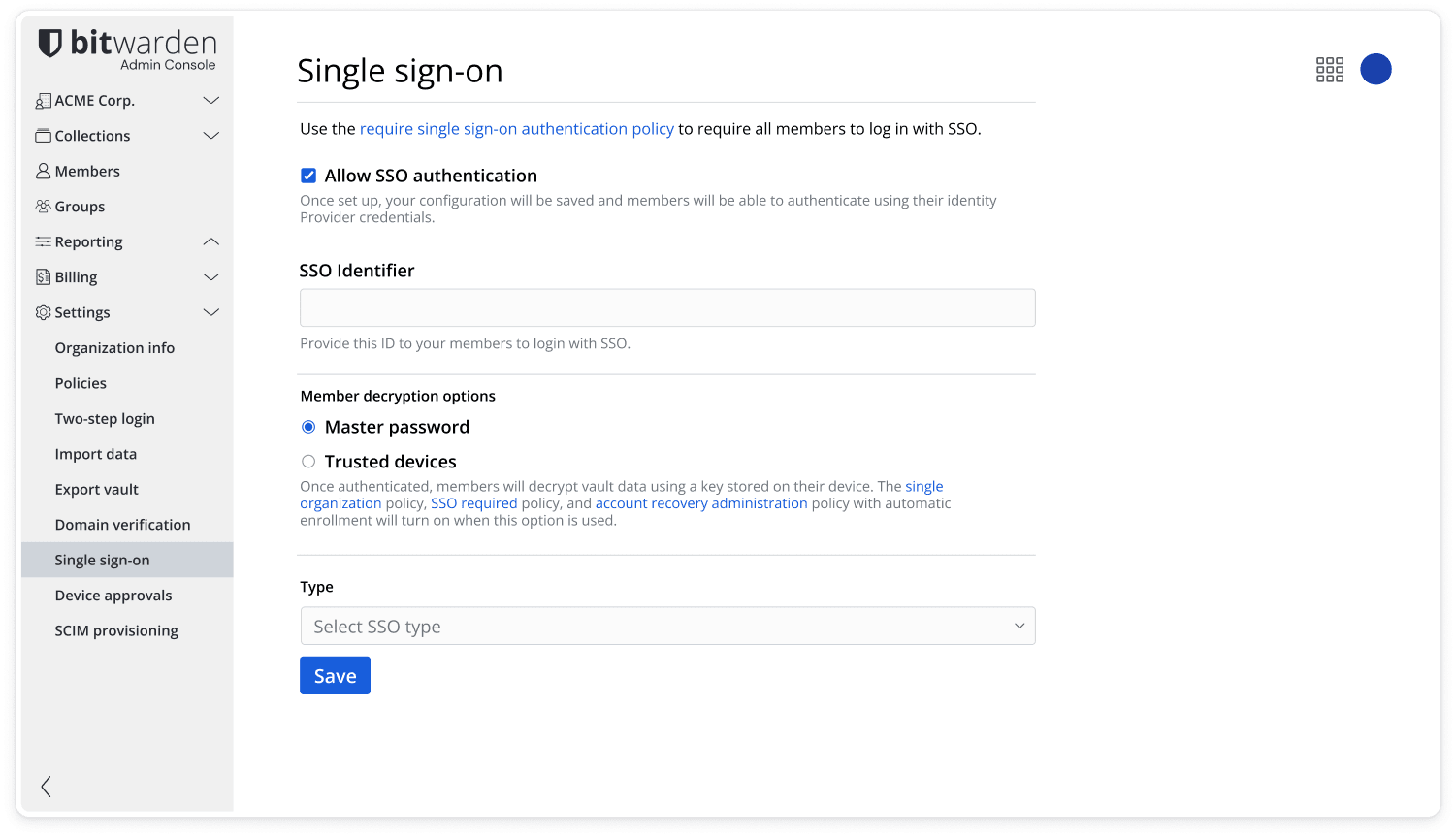The image size is (1456, 837).
Task: Select the Master password option
Action: click(307, 426)
